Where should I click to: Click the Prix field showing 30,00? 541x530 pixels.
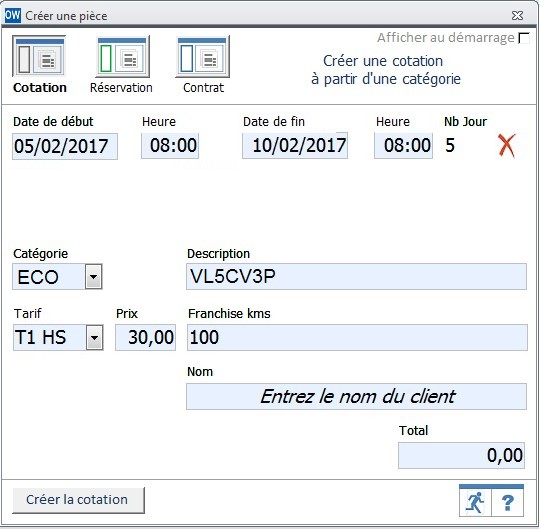[x=146, y=337]
